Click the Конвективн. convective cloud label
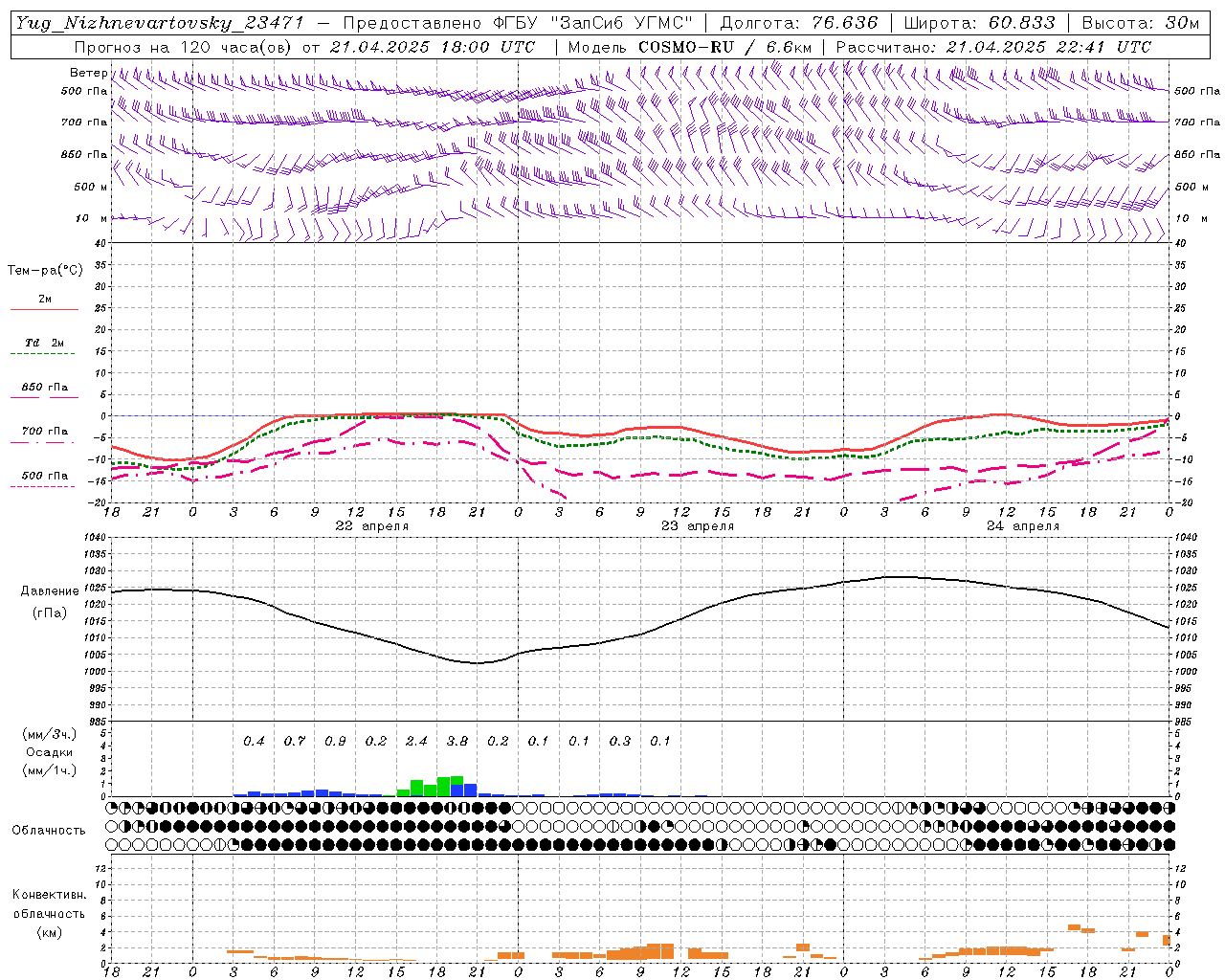1225x980 pixels. (49, 895)
